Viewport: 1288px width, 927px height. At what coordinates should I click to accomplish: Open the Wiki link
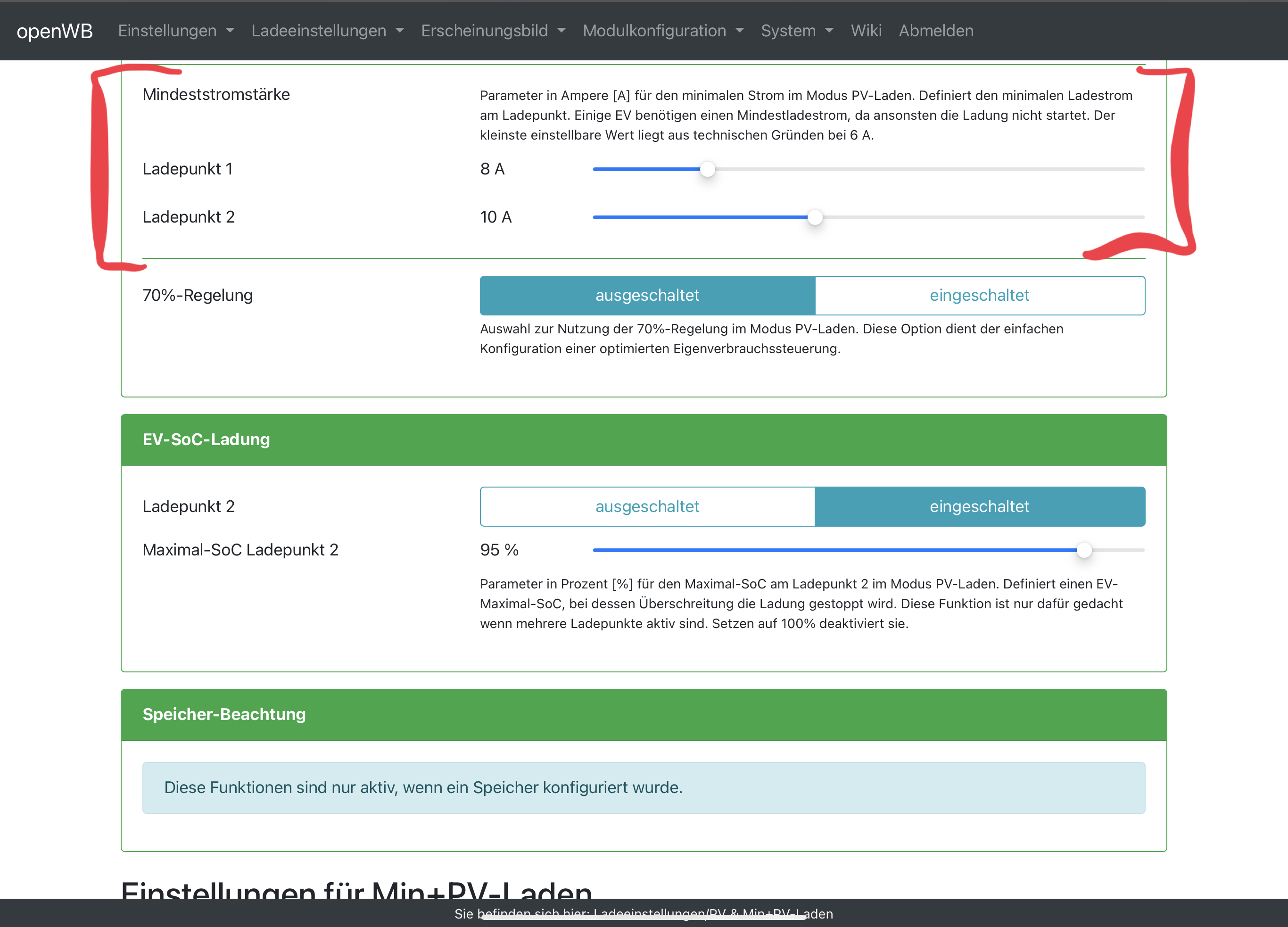point(866,31)
